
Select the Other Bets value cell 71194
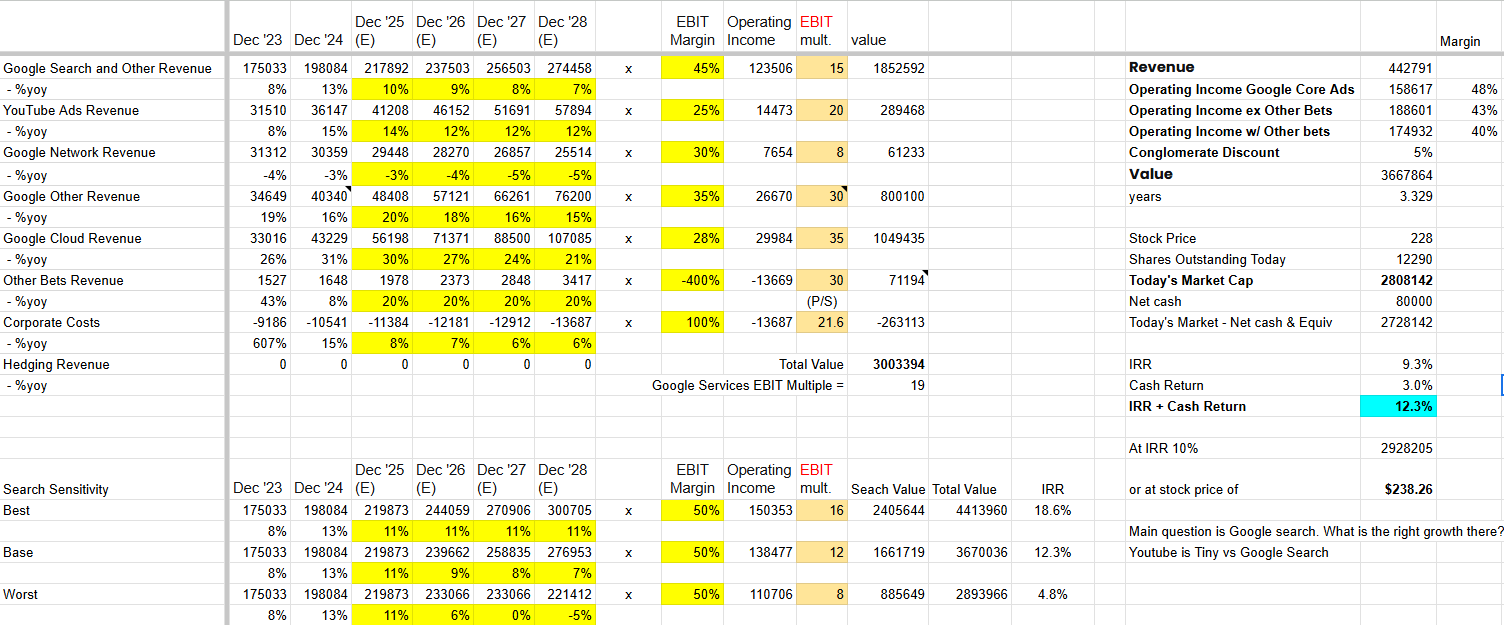[888, 280]
